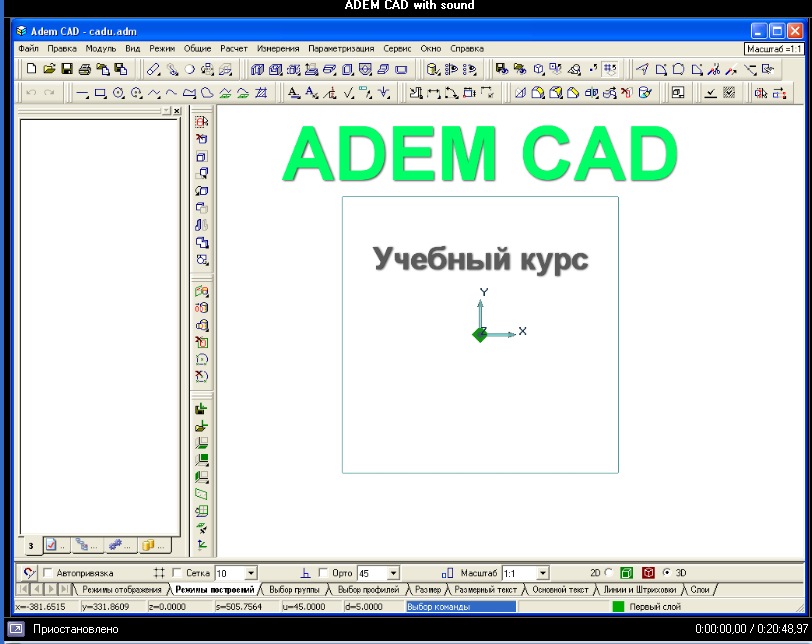Select the Hatching tool icon
The width and height of the screenshot is (812, 644).
tap(261, 93)
